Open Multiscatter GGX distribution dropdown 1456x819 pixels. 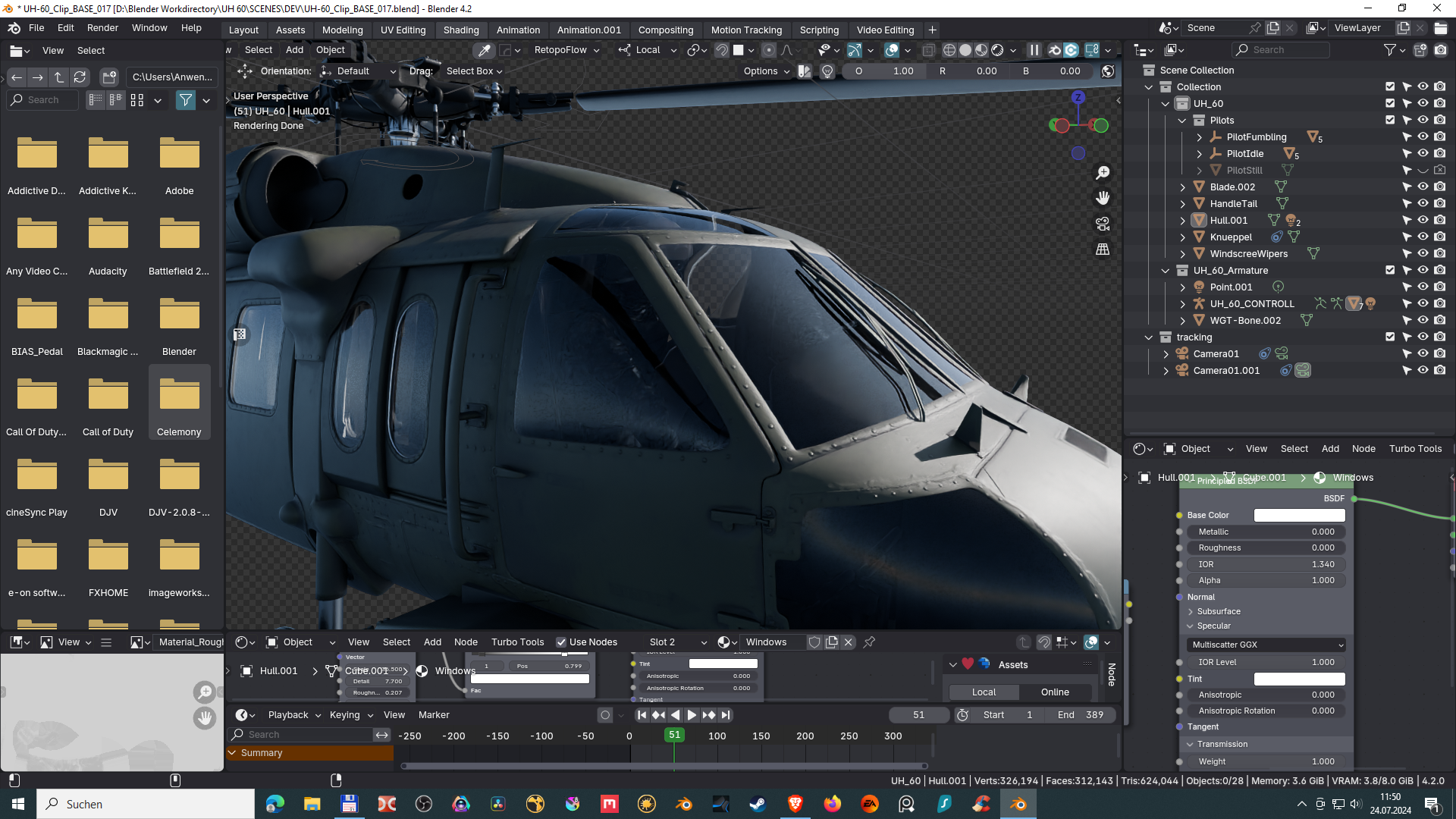coord(1266,645)
